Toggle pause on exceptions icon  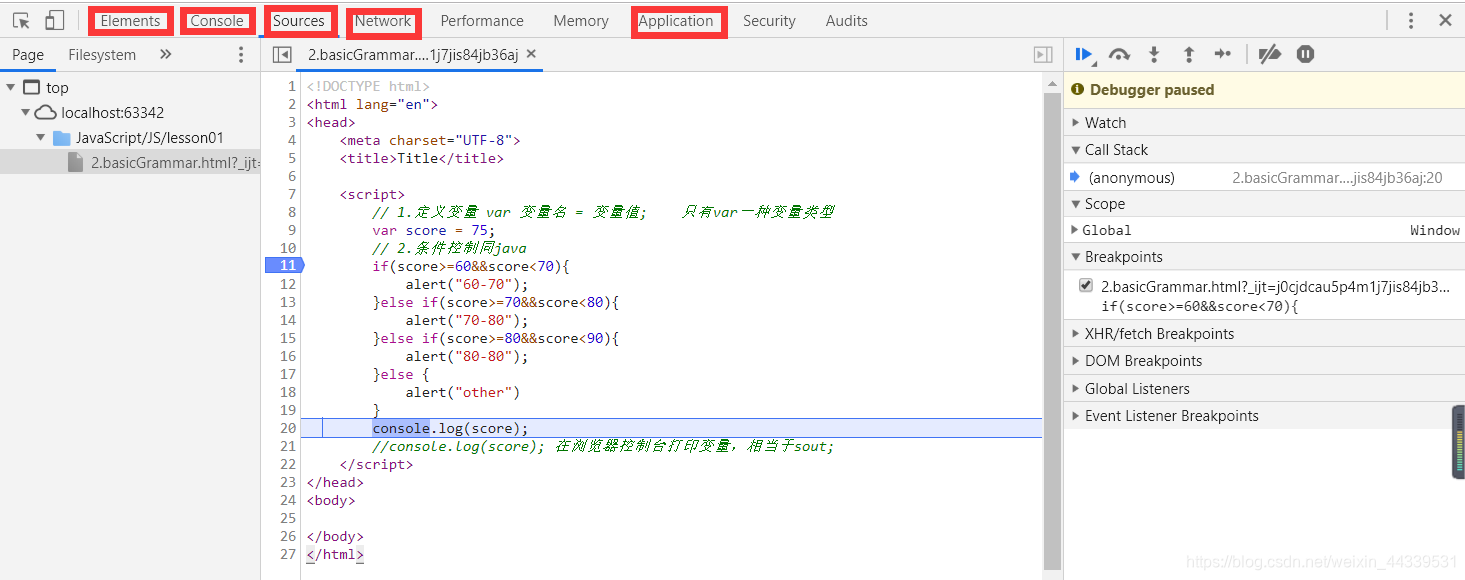point(1305,54)
